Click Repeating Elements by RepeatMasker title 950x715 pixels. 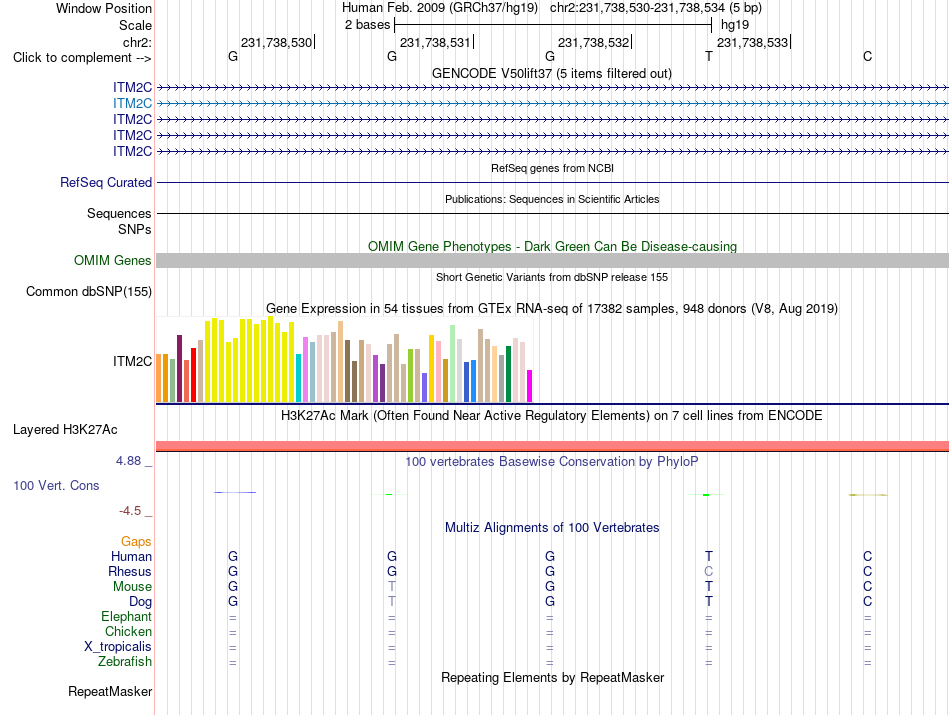[x=552, y=677]
